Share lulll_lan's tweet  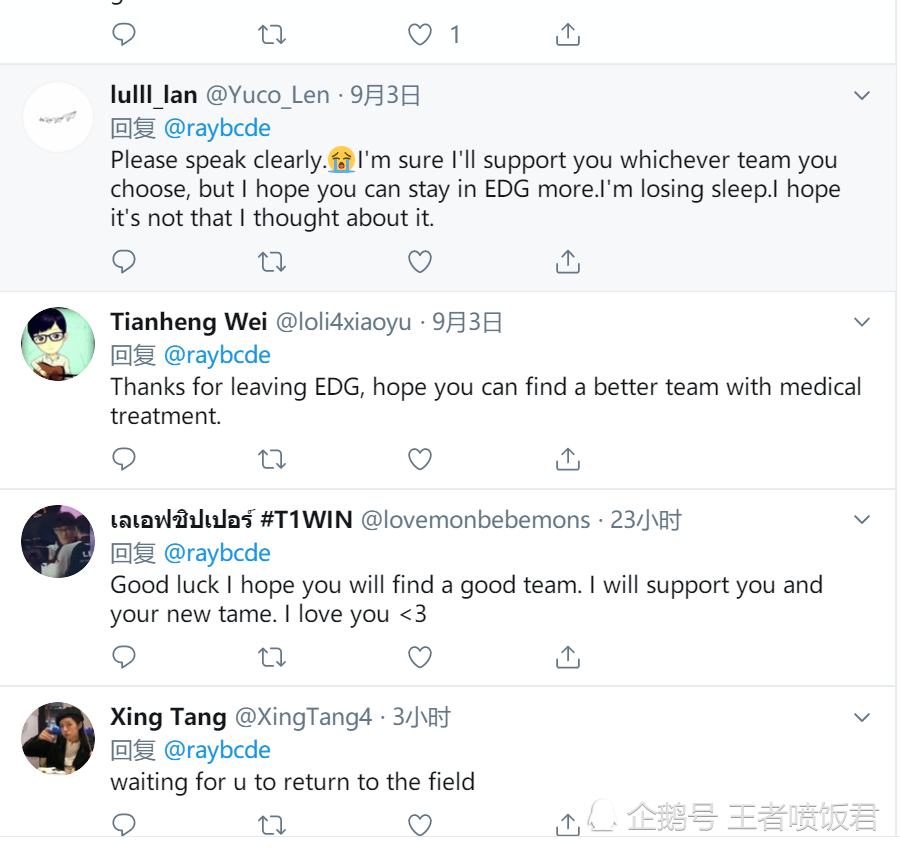tap(567, 262)
